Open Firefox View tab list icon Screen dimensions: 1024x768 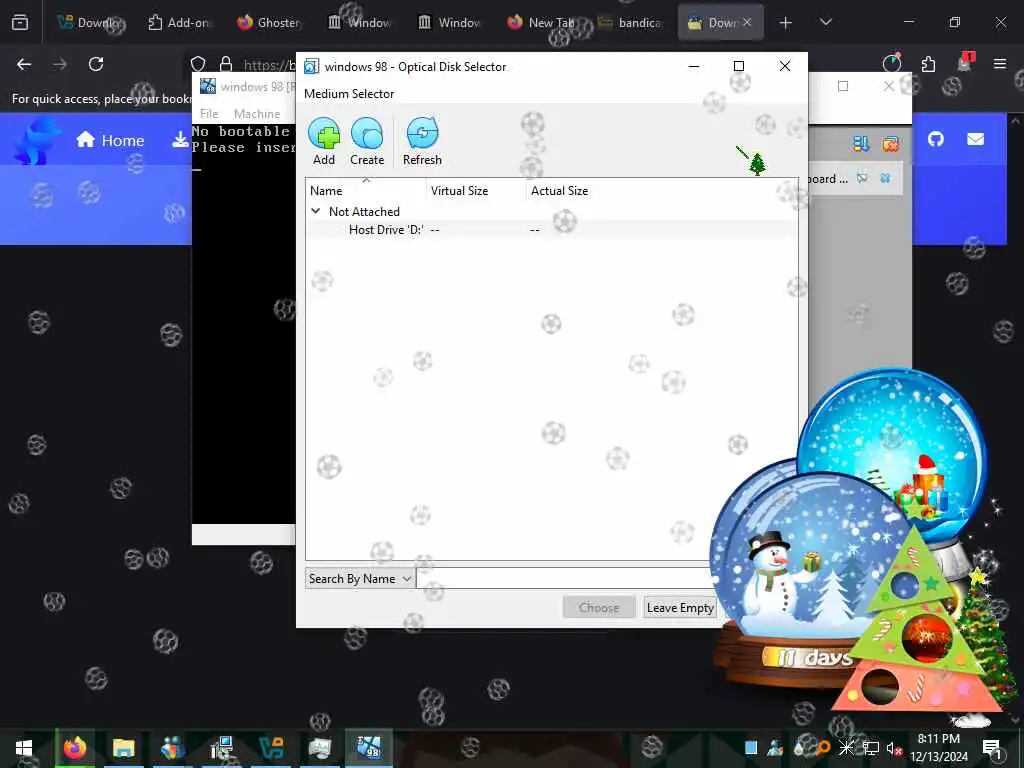tap(20, 23)
